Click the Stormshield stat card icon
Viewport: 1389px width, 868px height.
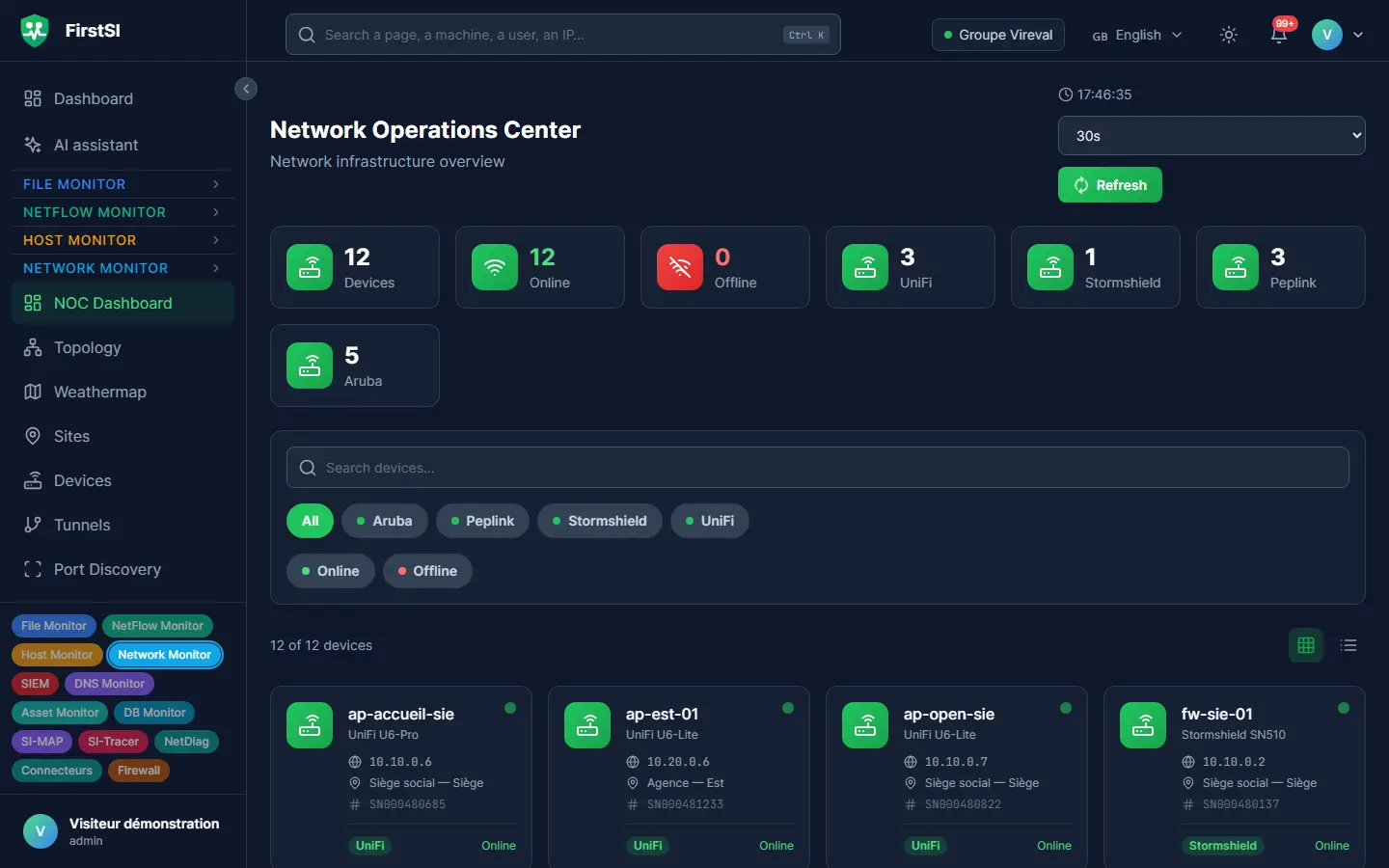pyautogui.click(x=1050, y=267)
